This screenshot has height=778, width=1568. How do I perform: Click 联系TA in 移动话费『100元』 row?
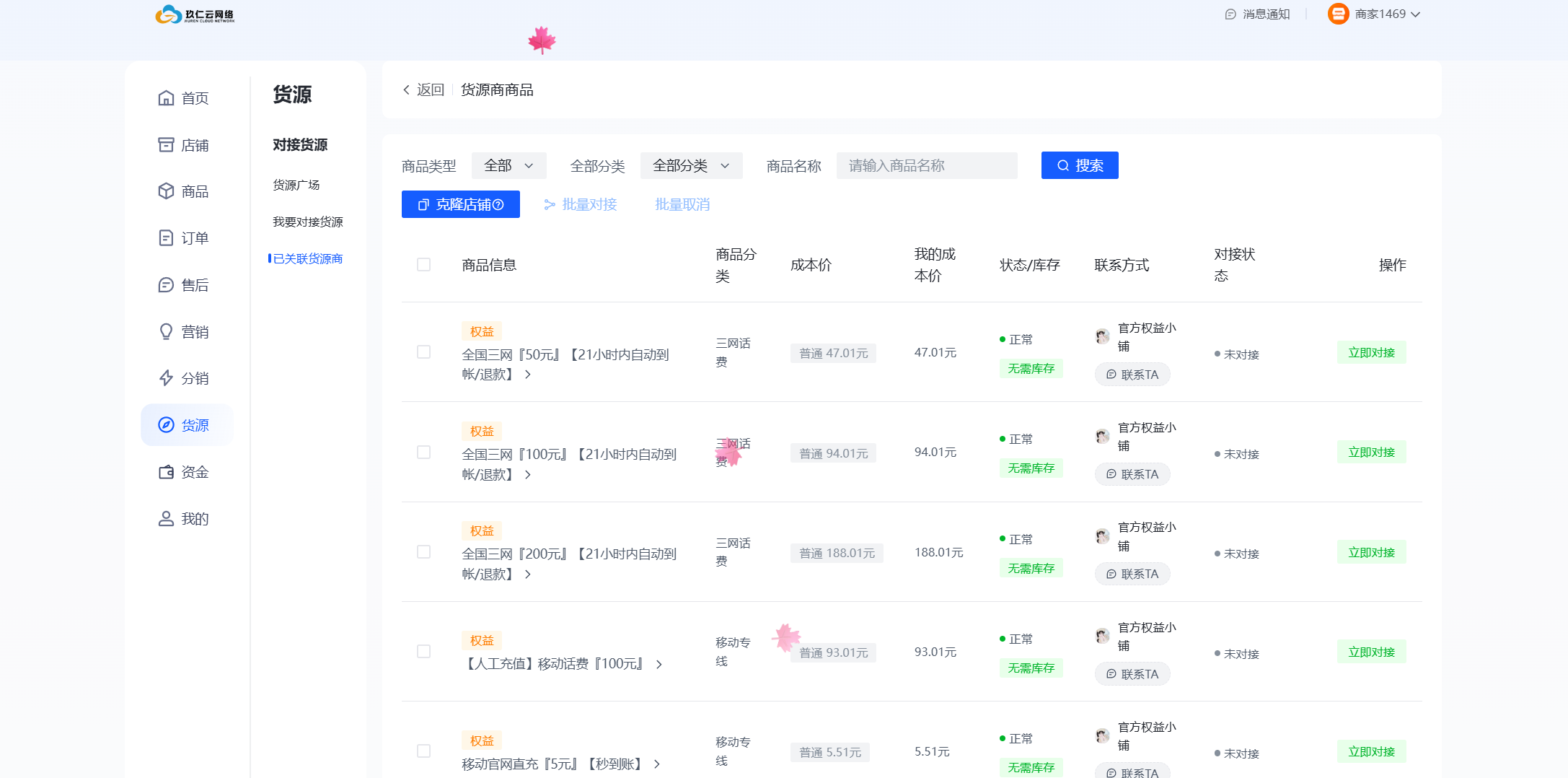(1132, 674)
